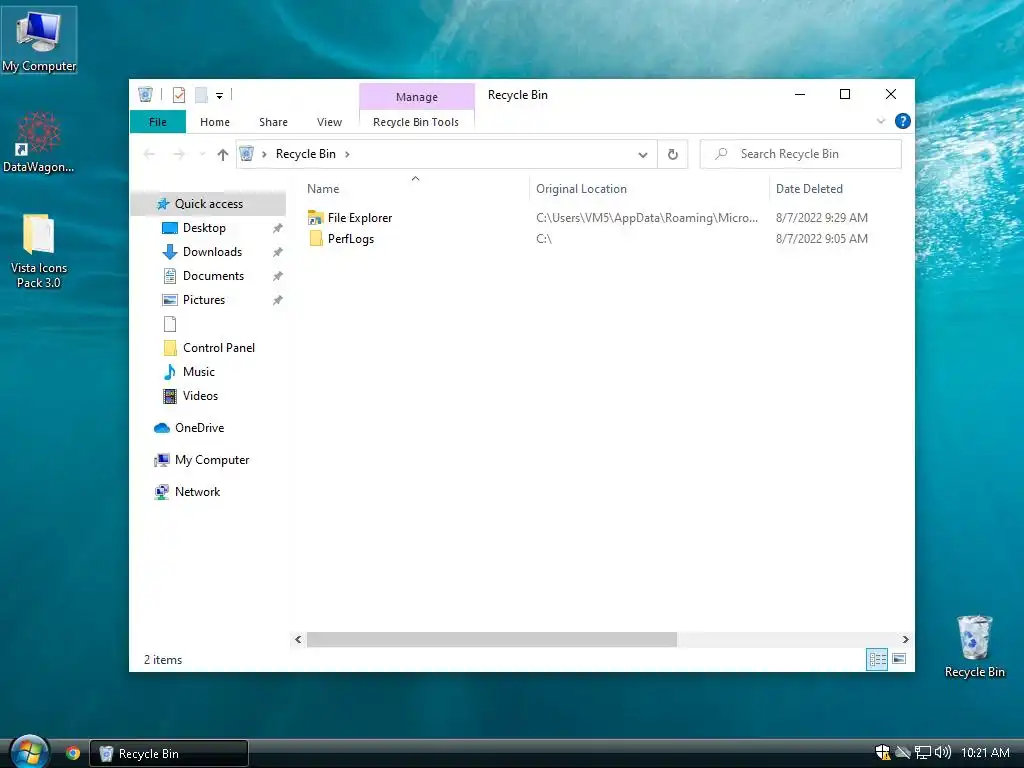Click the Recycle Bin icon in address bar
1024x768 pixels.
(x=247, y=154)
